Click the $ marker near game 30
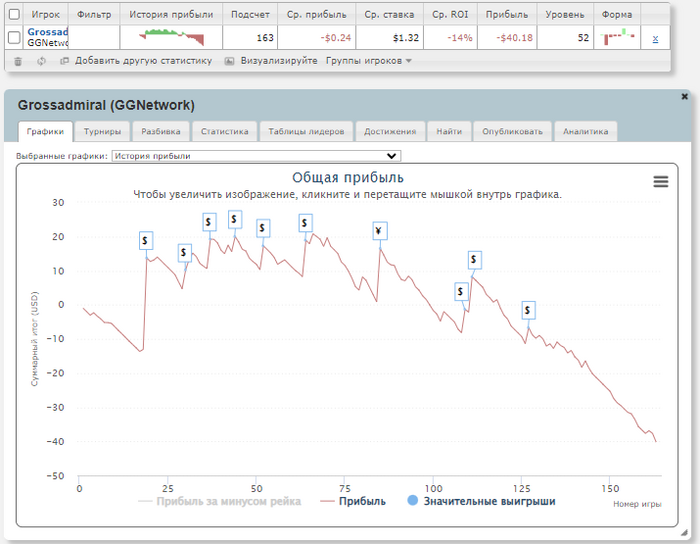Image resolution: width=700 pixels, height=544 pixels. [x=184, y=253]
